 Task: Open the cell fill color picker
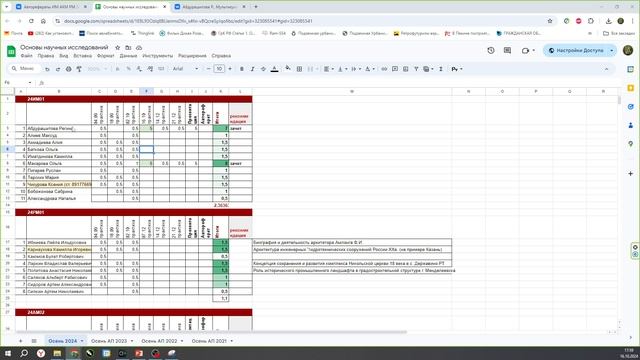pyautogui.click(x=288, y=69)
